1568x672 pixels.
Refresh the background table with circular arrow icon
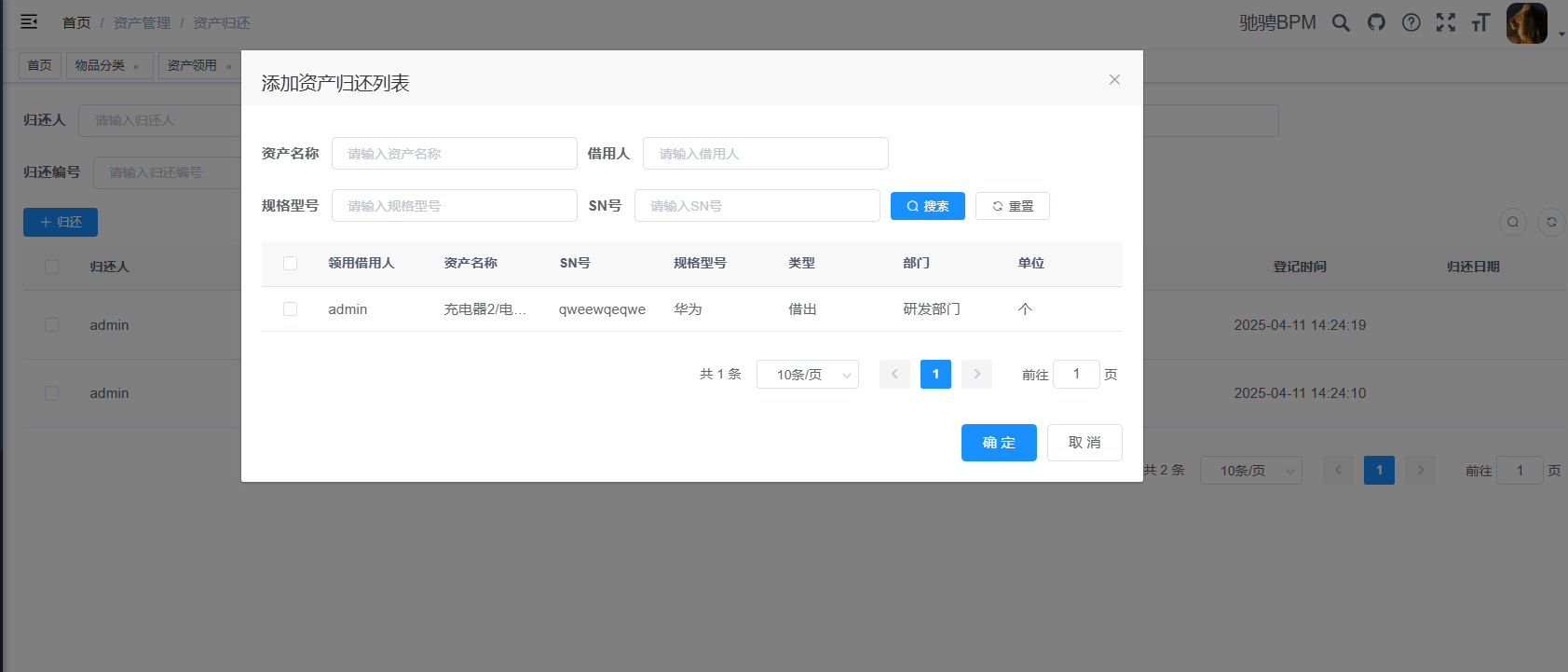[1551, 222]
